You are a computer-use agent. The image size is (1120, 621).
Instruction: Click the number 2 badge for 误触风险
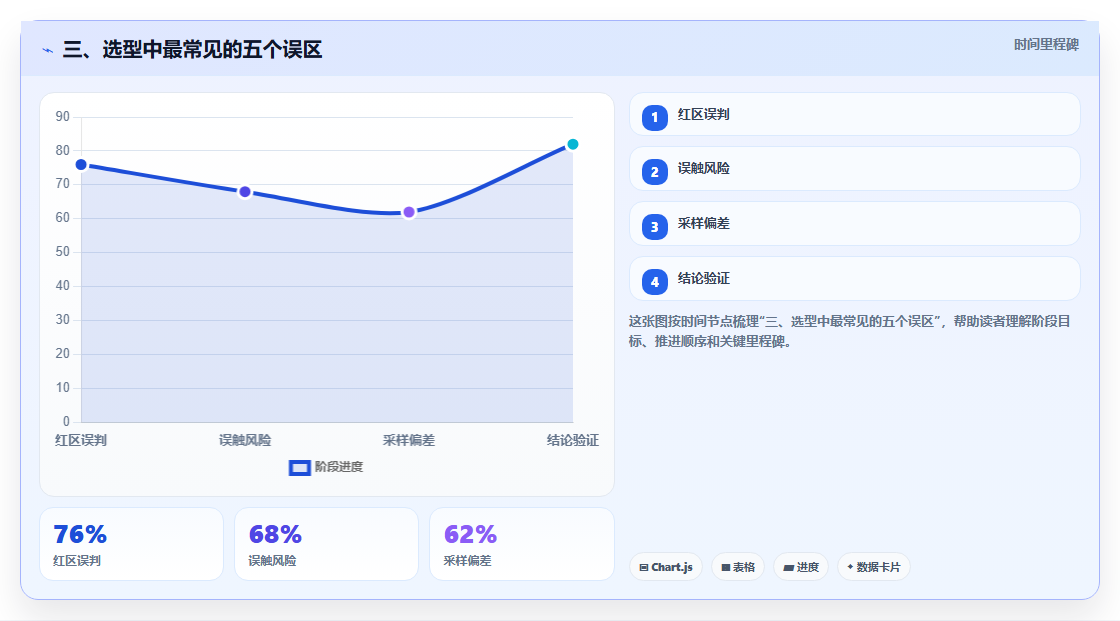click(654, 172)
